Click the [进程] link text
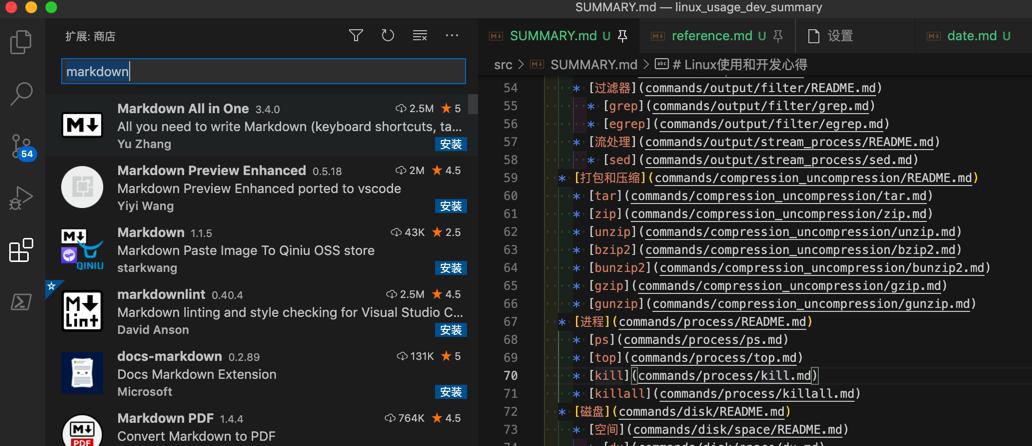 coord(592,322)
